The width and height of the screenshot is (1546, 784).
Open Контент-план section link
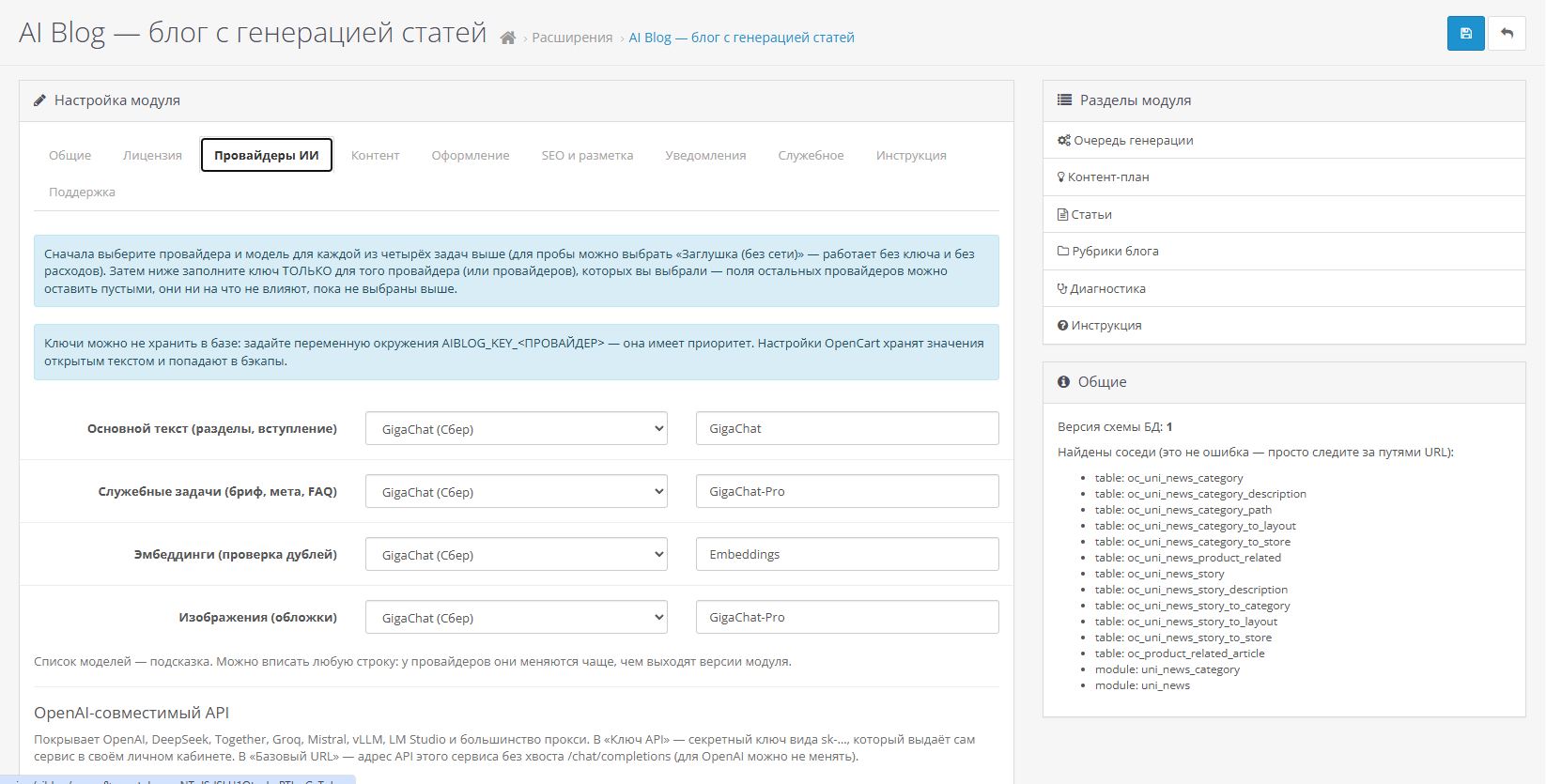1284,177
